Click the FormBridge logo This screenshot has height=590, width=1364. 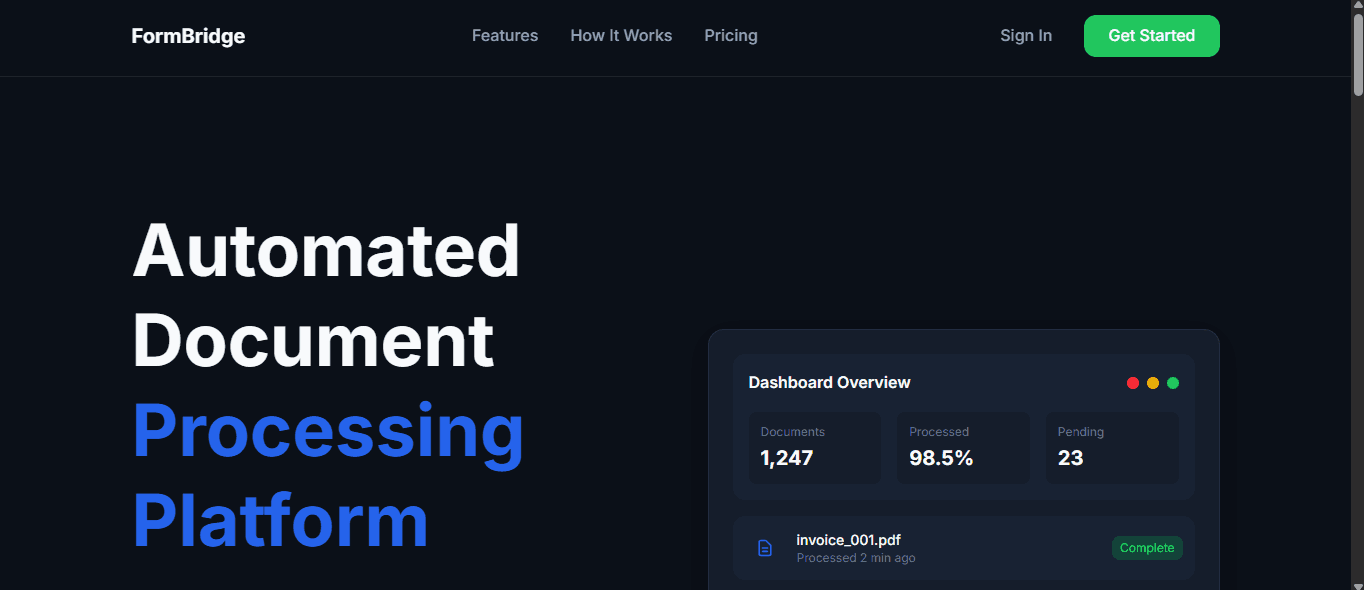coord(188,36)
